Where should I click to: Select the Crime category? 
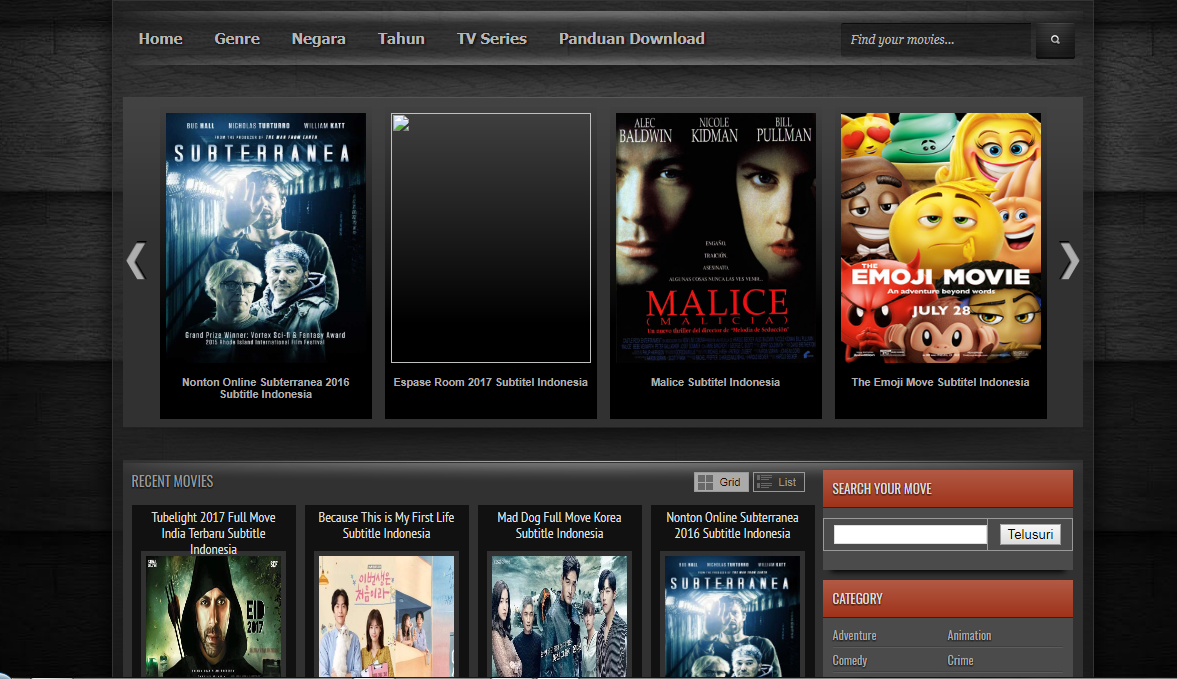point(960,660)
